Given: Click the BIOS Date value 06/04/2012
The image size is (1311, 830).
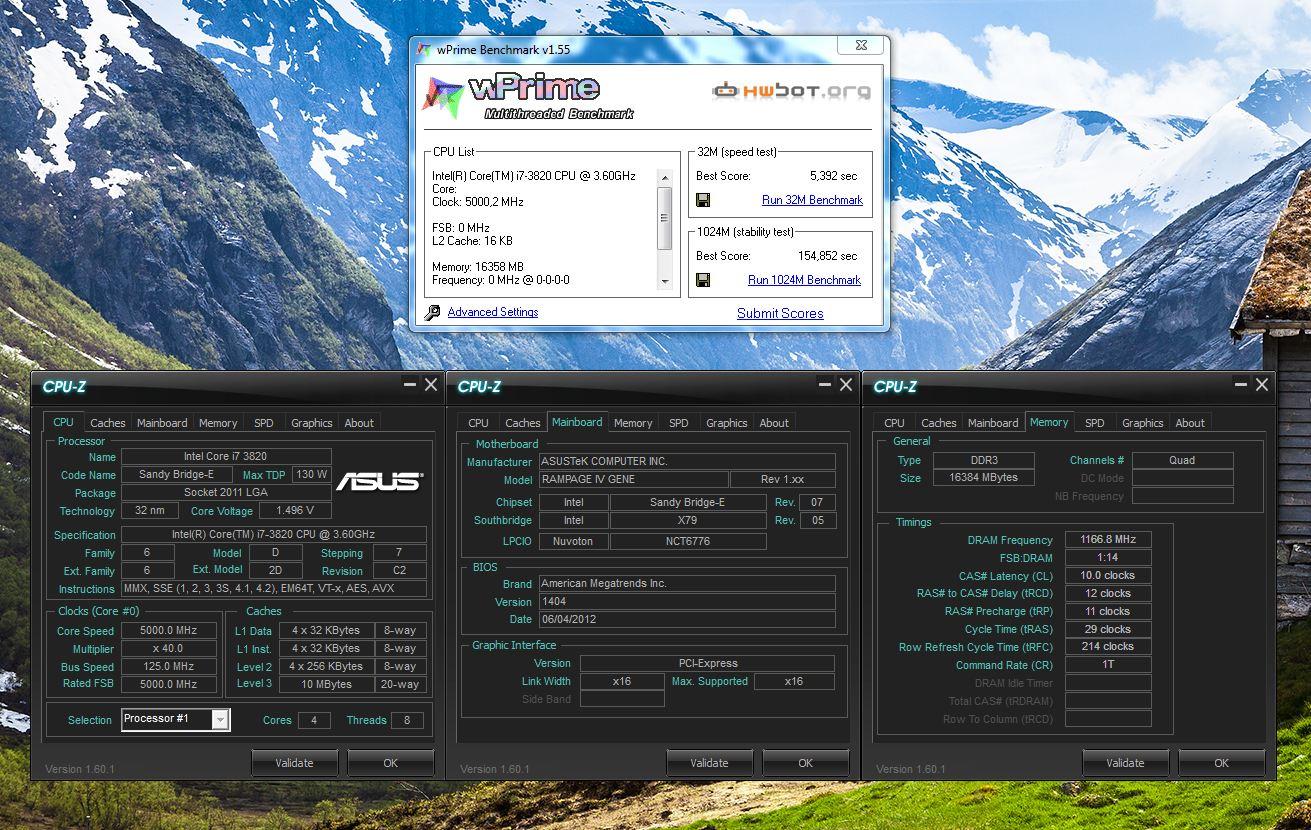Looking at the screenshot, I should [x=687, y=619].
